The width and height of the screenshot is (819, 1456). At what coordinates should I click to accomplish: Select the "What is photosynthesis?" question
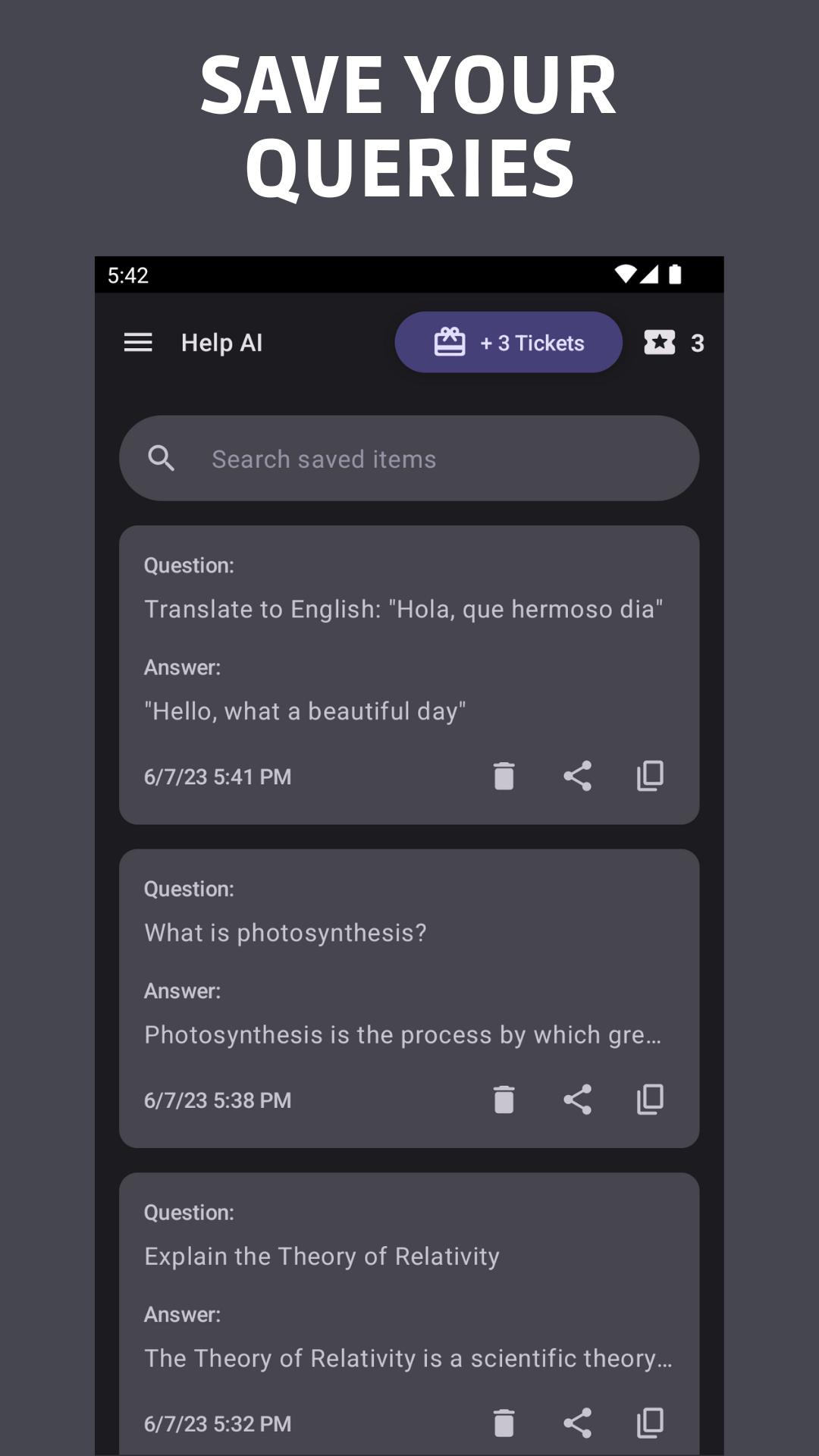tap(285, 933)
